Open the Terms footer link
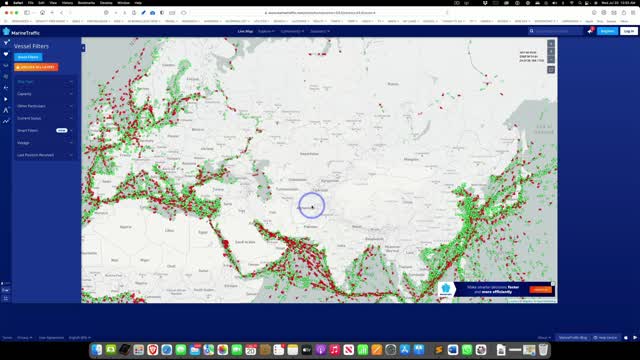Image resolution: width=640 pixels, height=360 pixels. pyautogui.click(x=7, y=338)
